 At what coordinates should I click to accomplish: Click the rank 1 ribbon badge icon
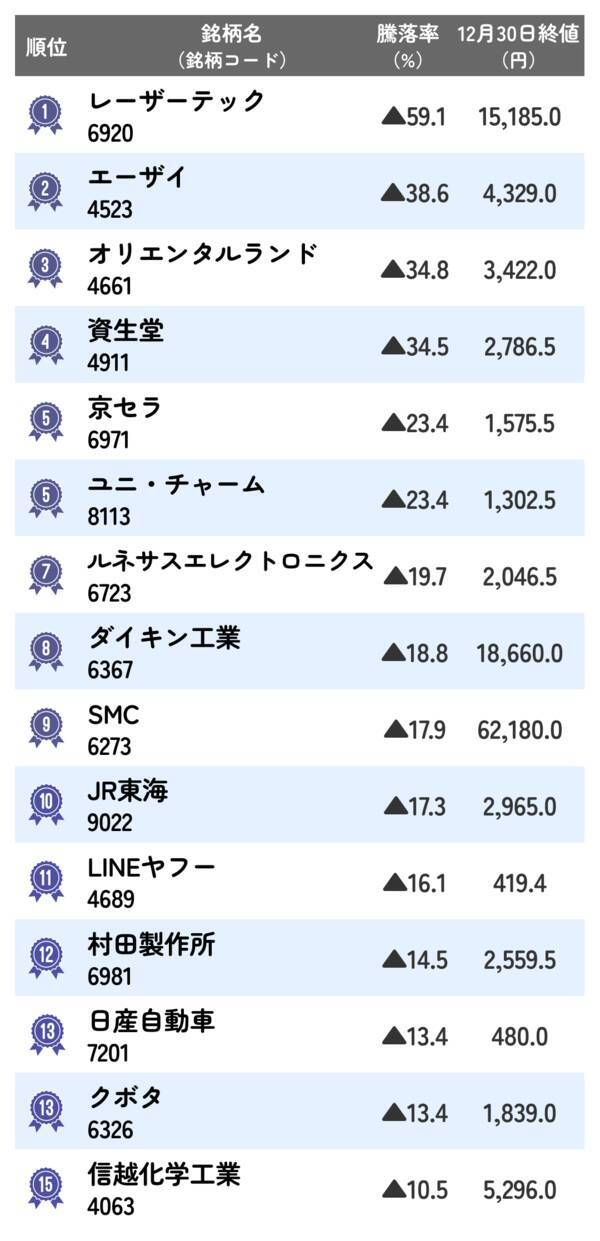coord(45,116)
